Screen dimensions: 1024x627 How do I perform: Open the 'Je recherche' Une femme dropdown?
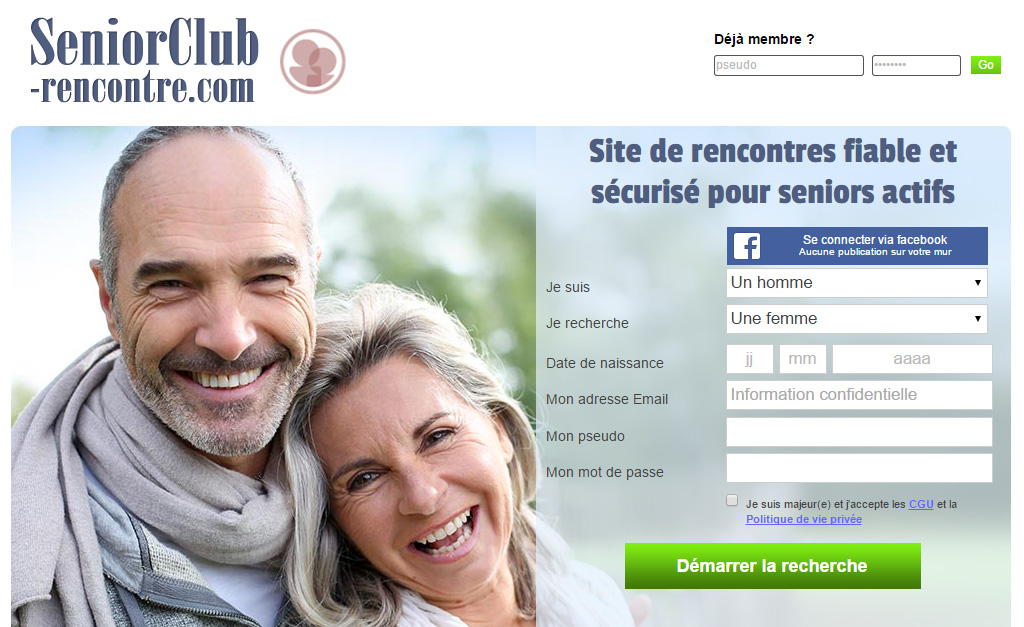coord(857,319)
